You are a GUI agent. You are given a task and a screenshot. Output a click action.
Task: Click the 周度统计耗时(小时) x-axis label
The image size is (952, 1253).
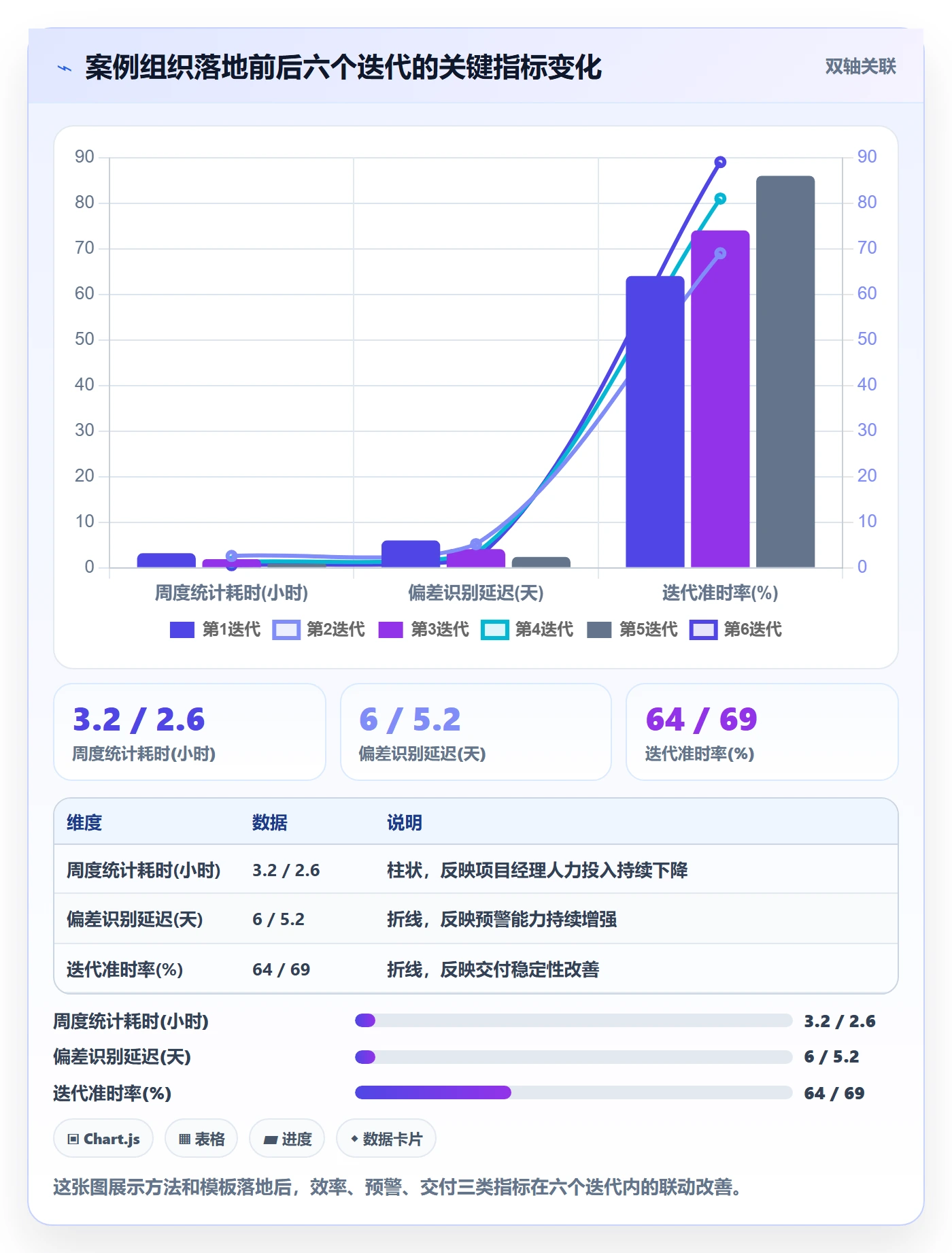point(232,593)
